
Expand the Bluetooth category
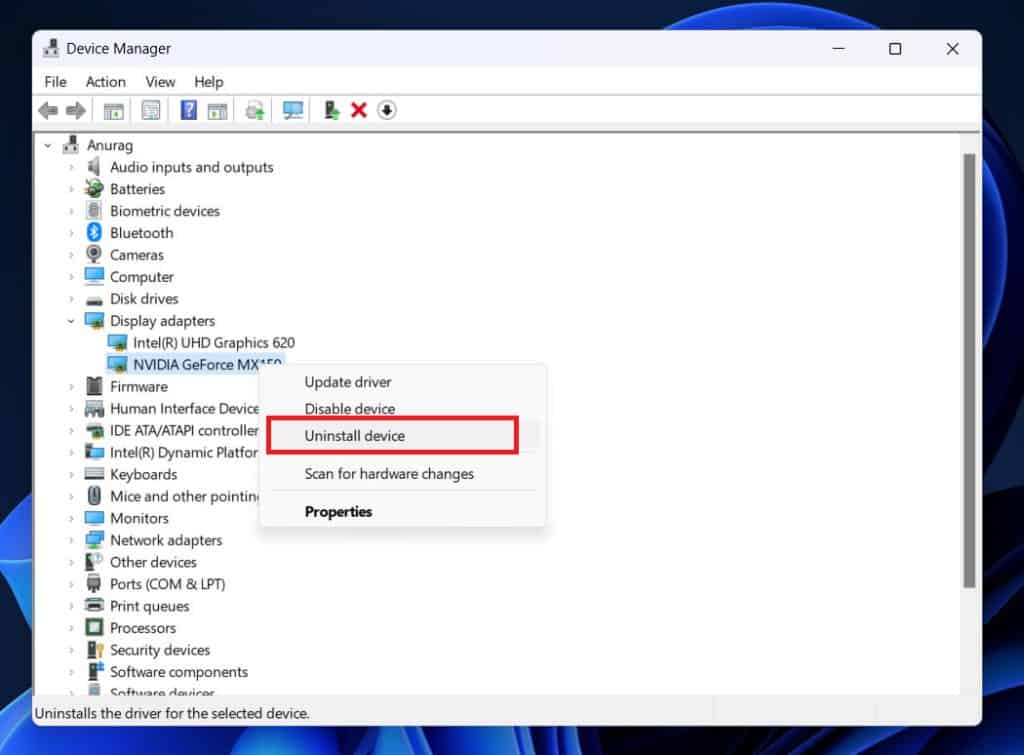[x=70, y=232]
